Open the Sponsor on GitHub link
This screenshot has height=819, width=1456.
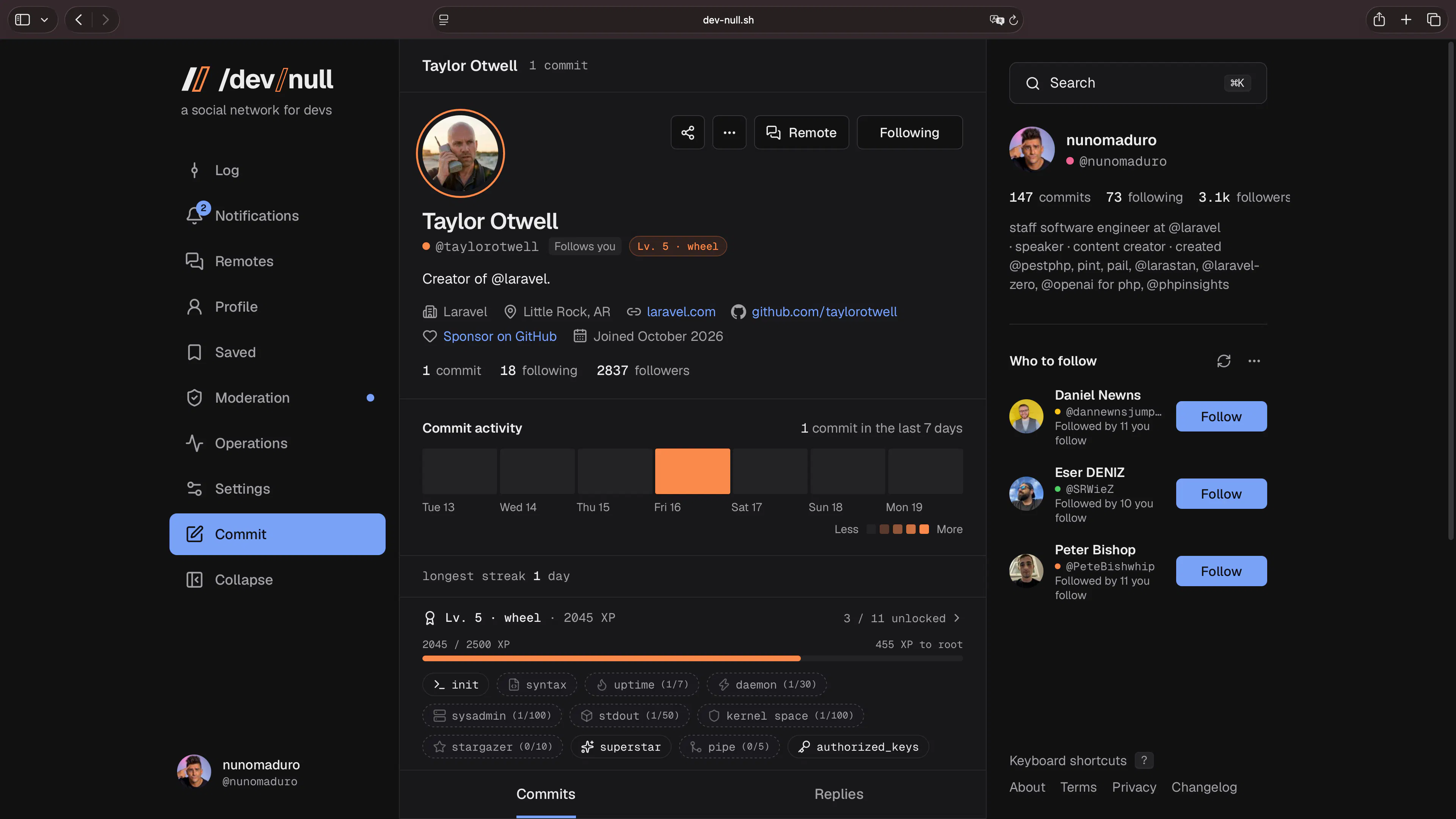coord(500,336)
